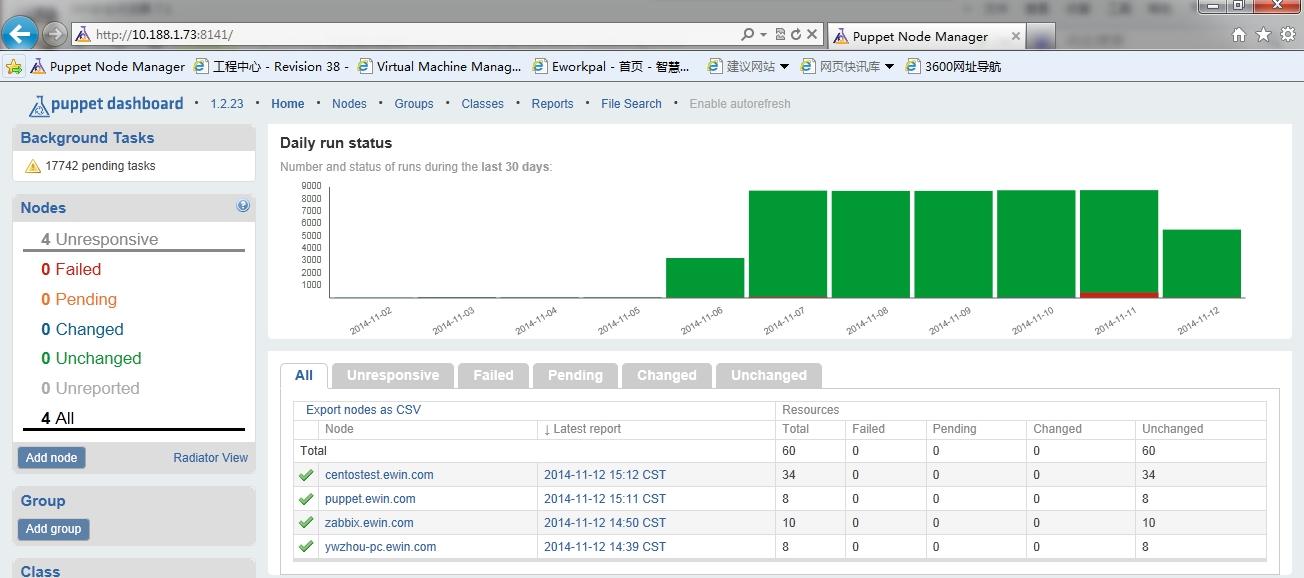
Task: Switch to the Unresponsive tab
Action: click(x=393, y=376)
